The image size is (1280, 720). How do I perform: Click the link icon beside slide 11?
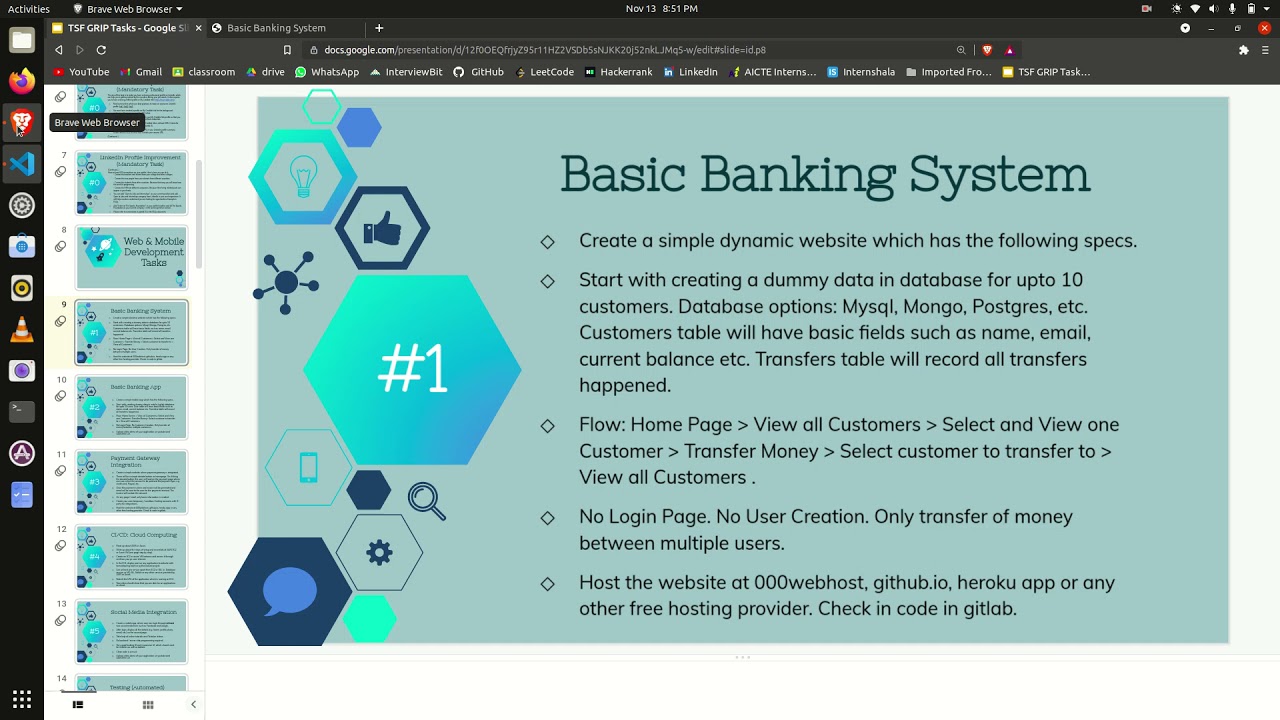pyautogui.click(x=60, y=471)
